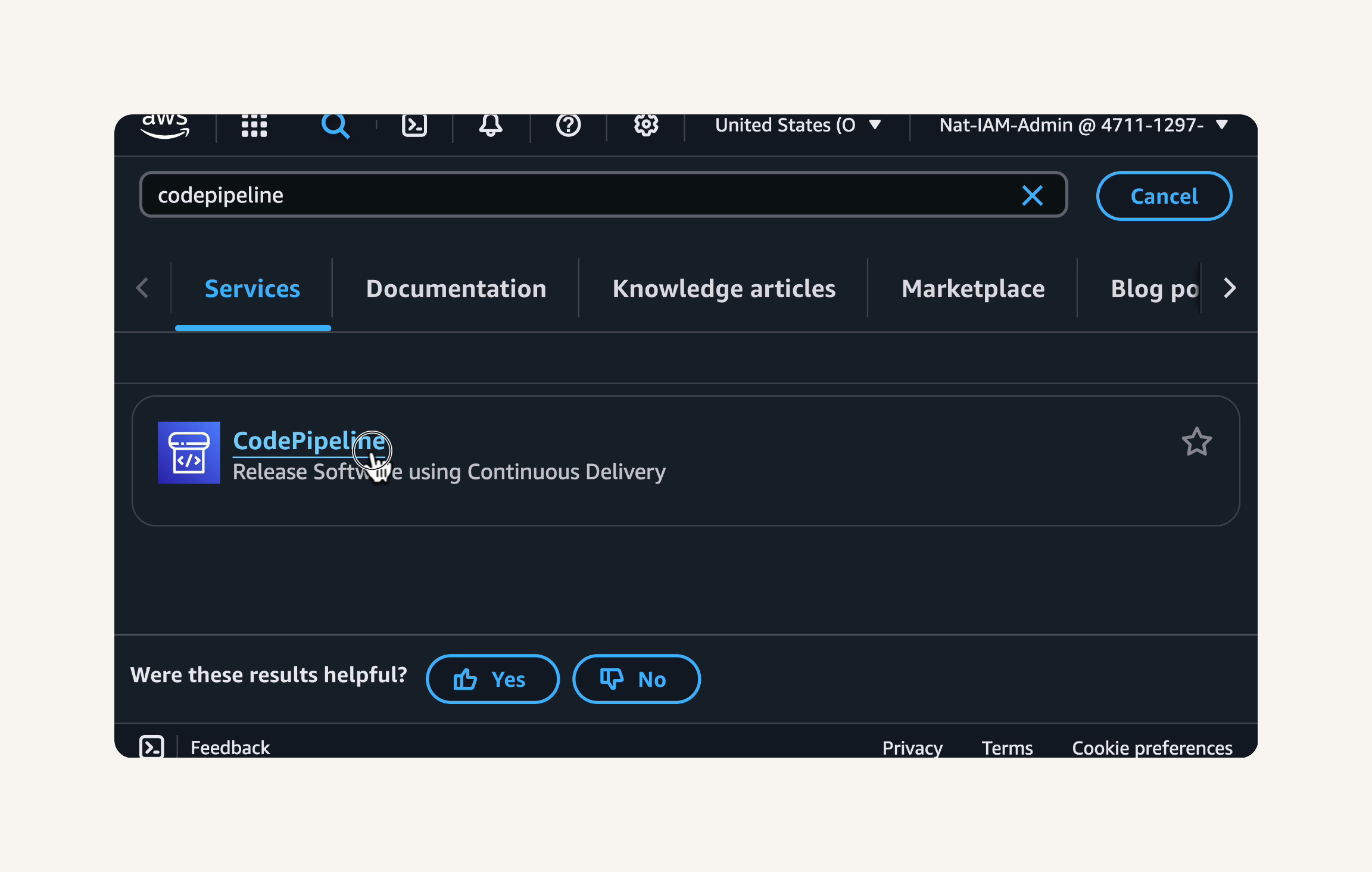This screenshot has height=872, width=1372.
Task: Open the Marketplace tab
Action: (973, 289)
